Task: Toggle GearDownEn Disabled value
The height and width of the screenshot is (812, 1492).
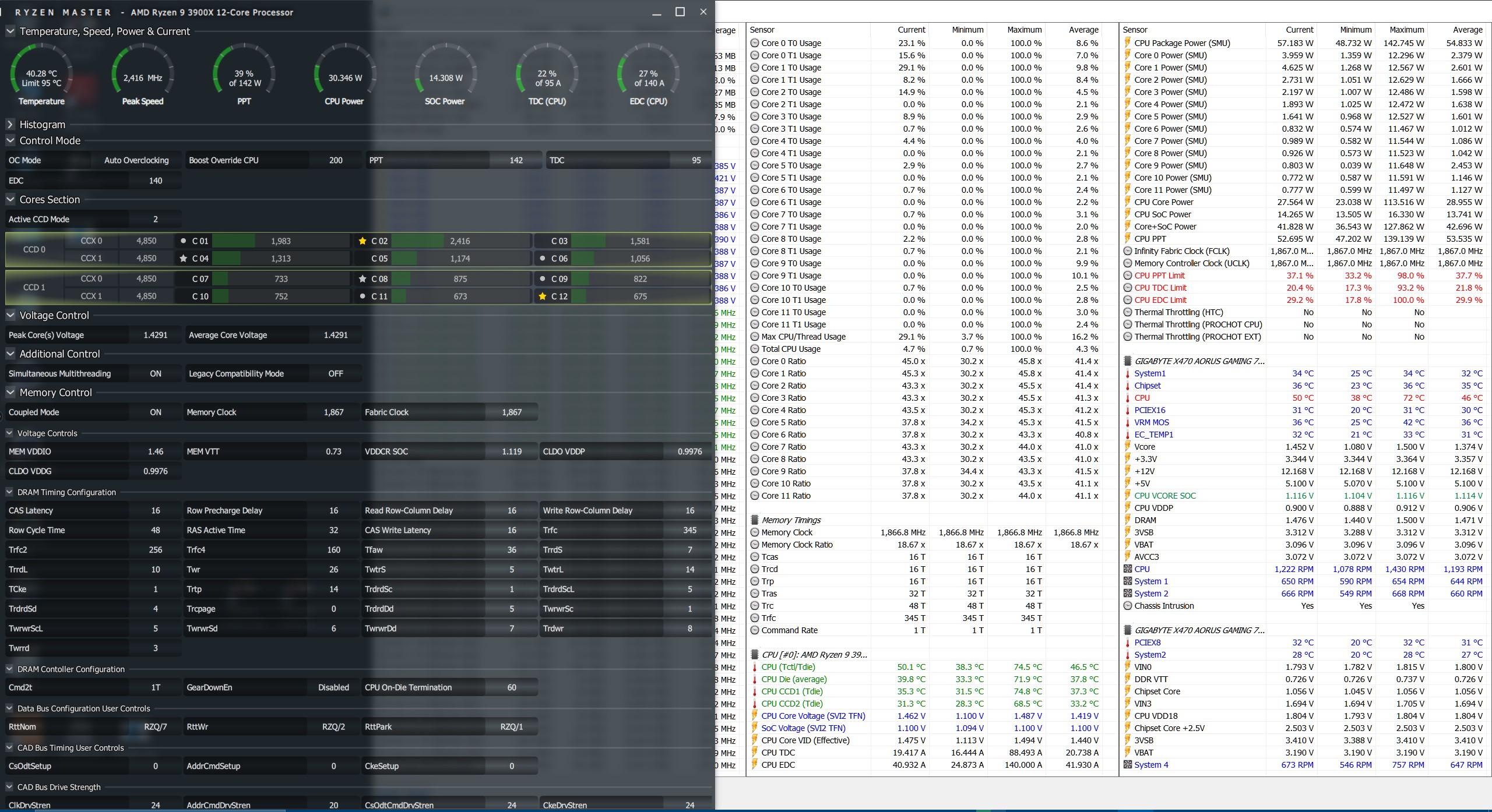Action: [333, 687]
